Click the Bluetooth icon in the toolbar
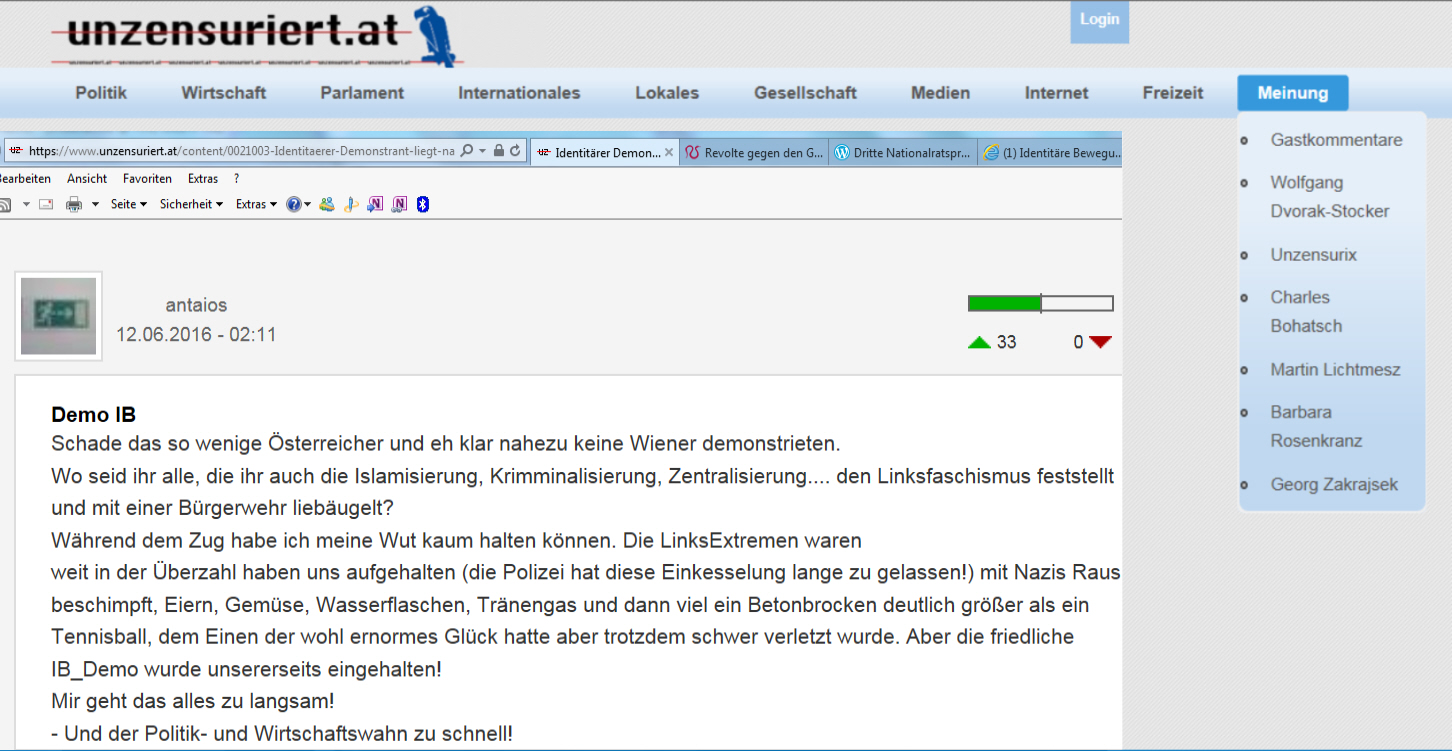This screenshot has width=1452, height=751. click(423, 204)
